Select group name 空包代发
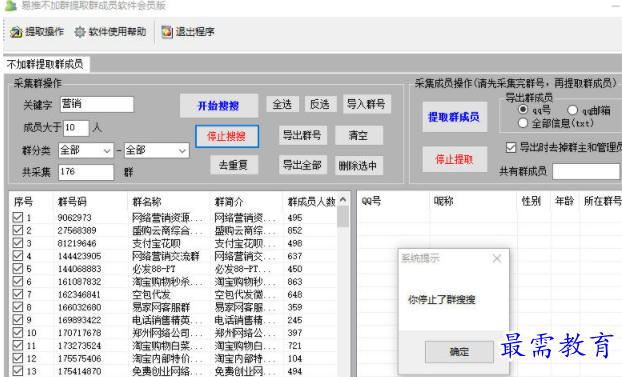The image size is (622, 377). (x=152, y=294)
